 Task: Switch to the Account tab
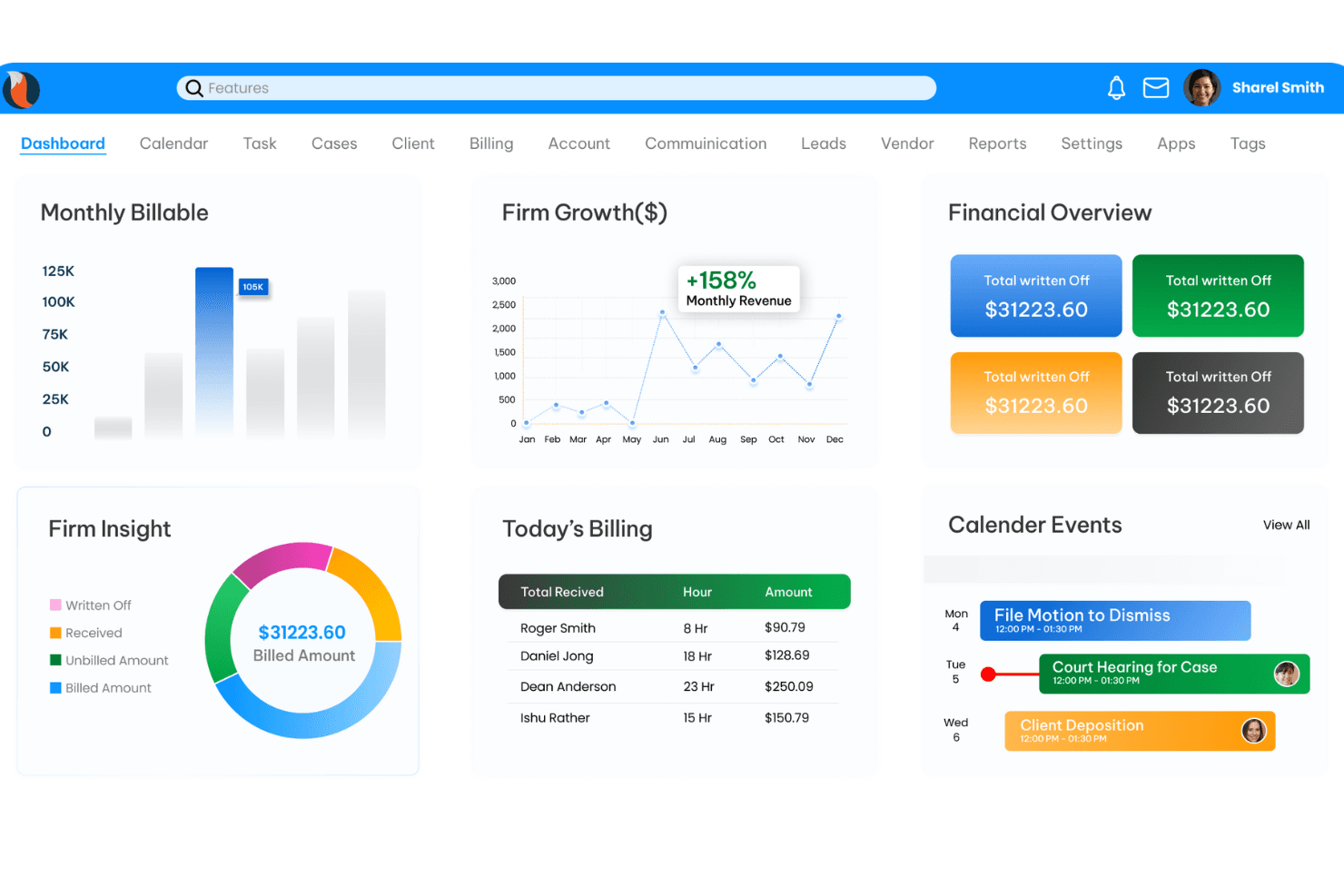tap(579, 143)
